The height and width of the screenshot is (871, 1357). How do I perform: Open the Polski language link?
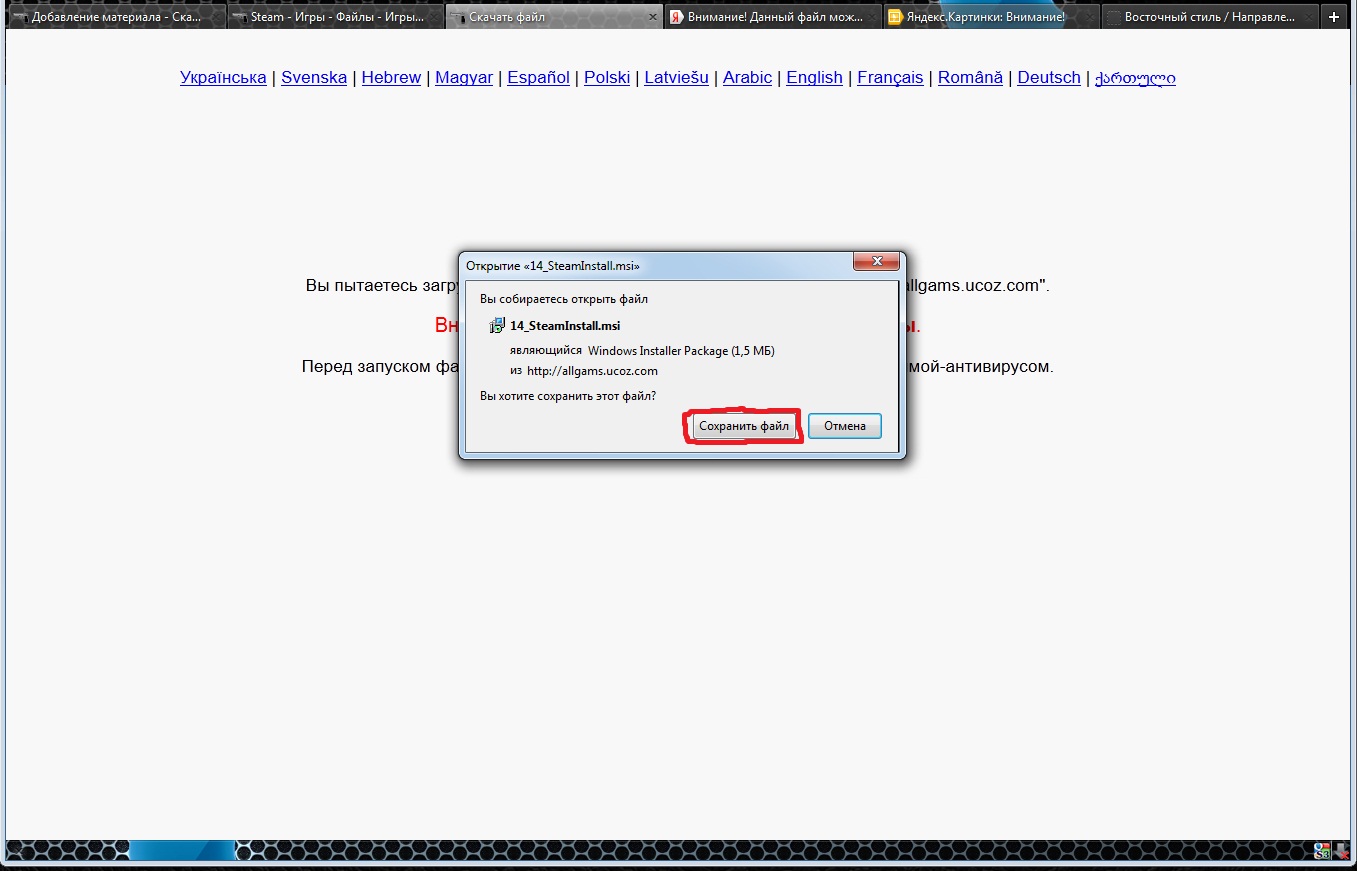click(x=607, y=77)
